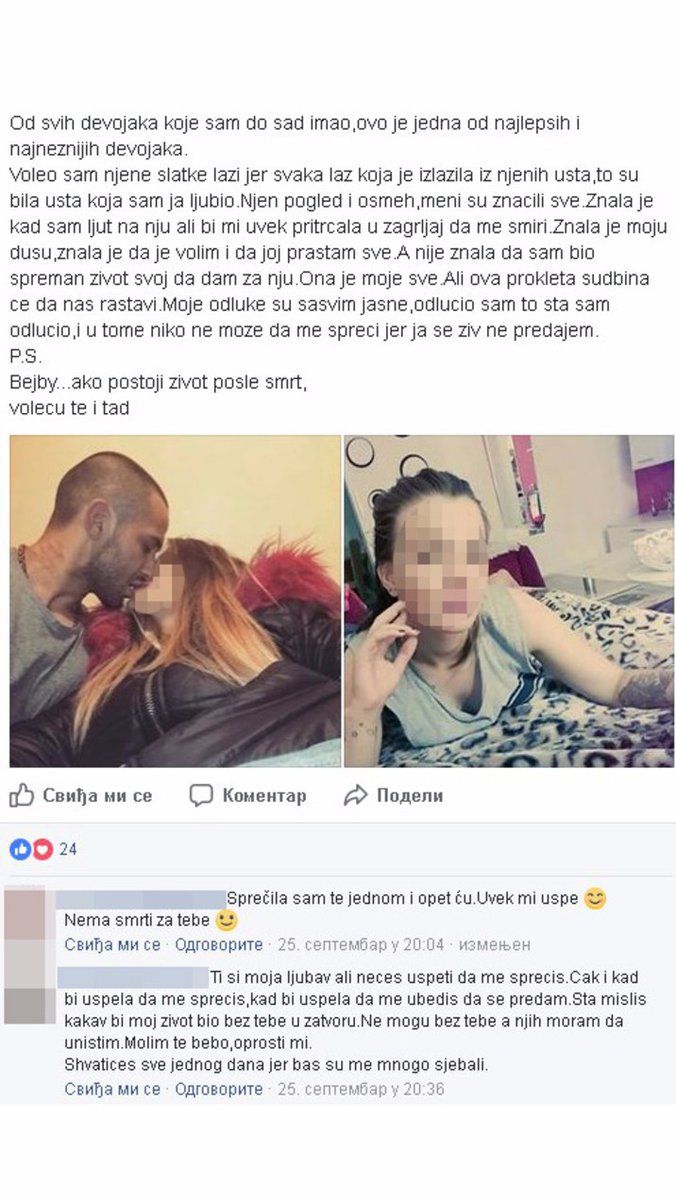Click the thumbs-up Свиђа ми се icon
The width and height of the screenshot is (676, 1200).
click(x=21, y=796)
